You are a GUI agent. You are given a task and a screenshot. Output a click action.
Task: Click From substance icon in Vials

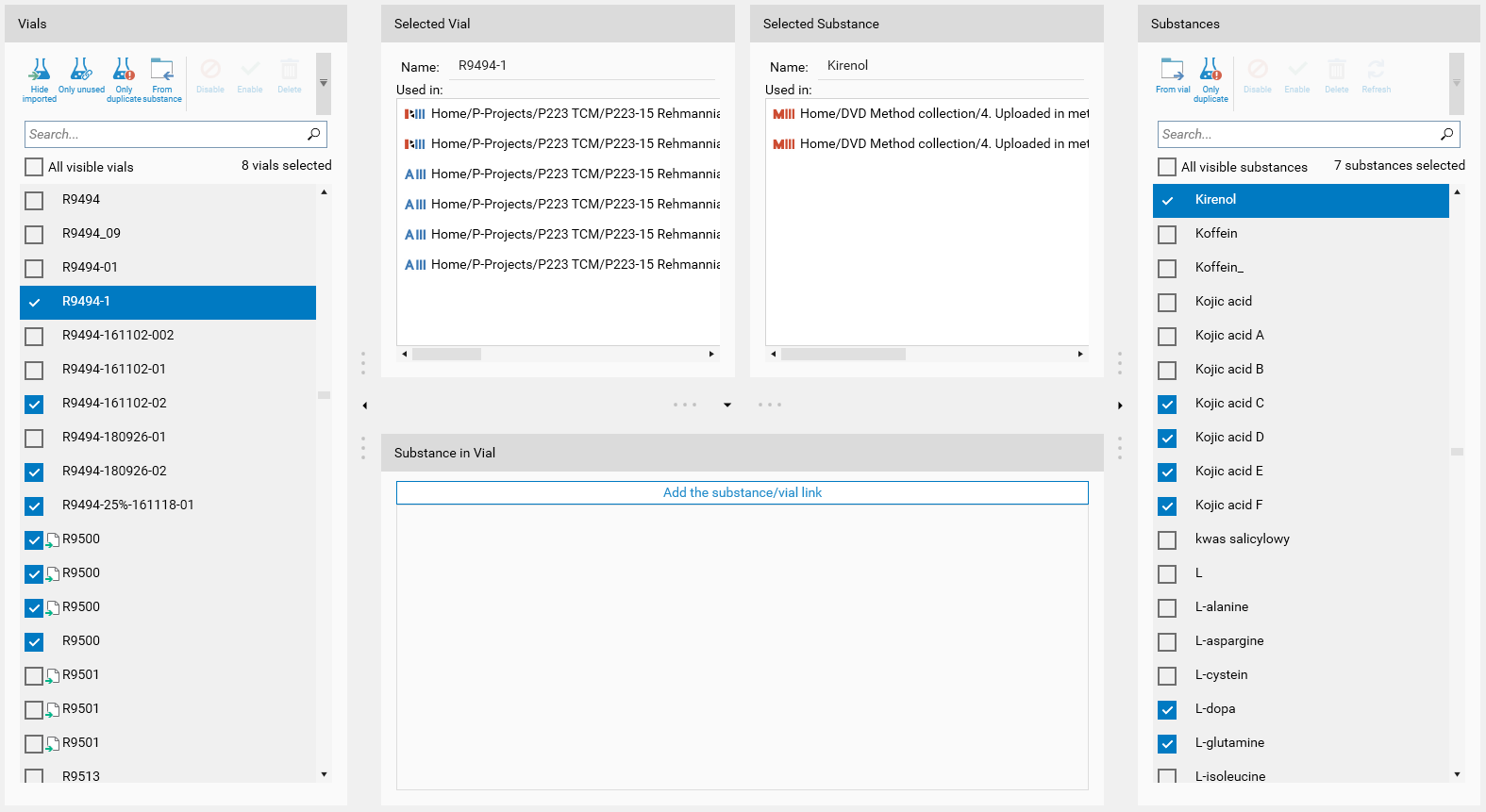point(162,80)
